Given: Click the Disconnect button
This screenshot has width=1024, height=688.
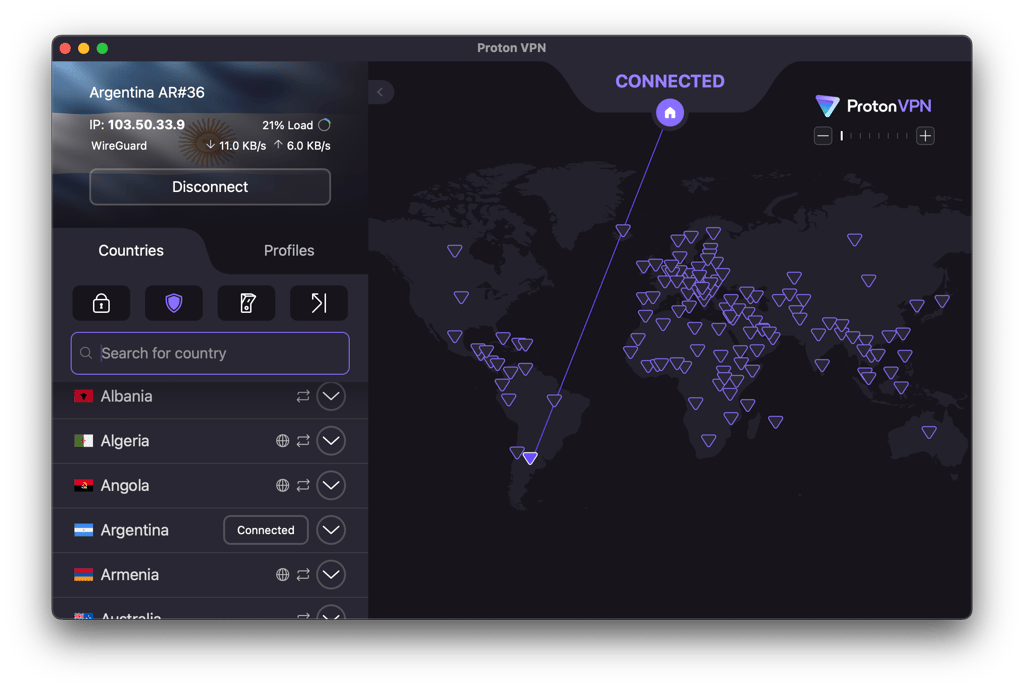Looking at the screenshot, I should click(210, 187).
